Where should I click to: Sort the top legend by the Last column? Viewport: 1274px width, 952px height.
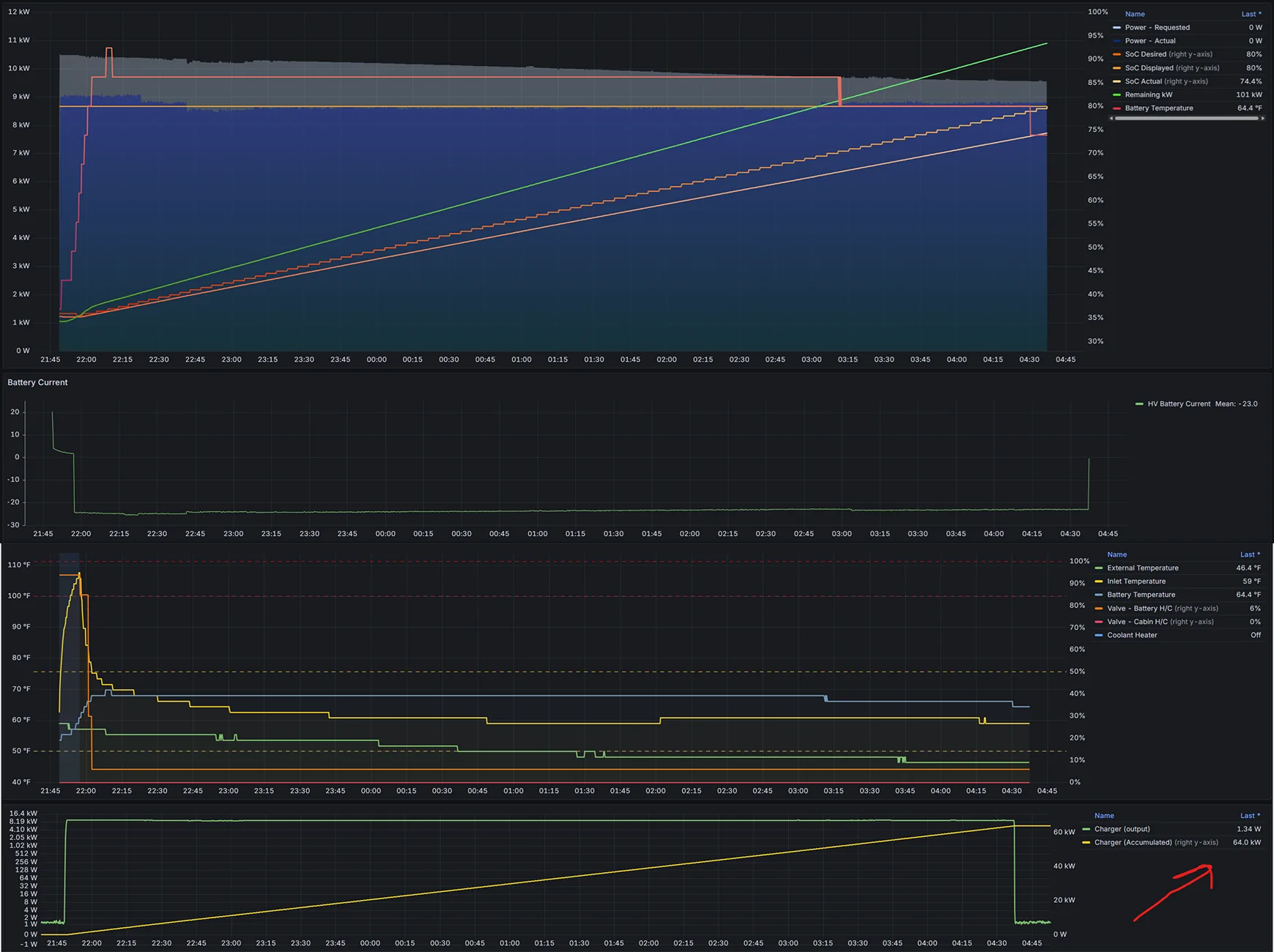(x=1251, y=14)
